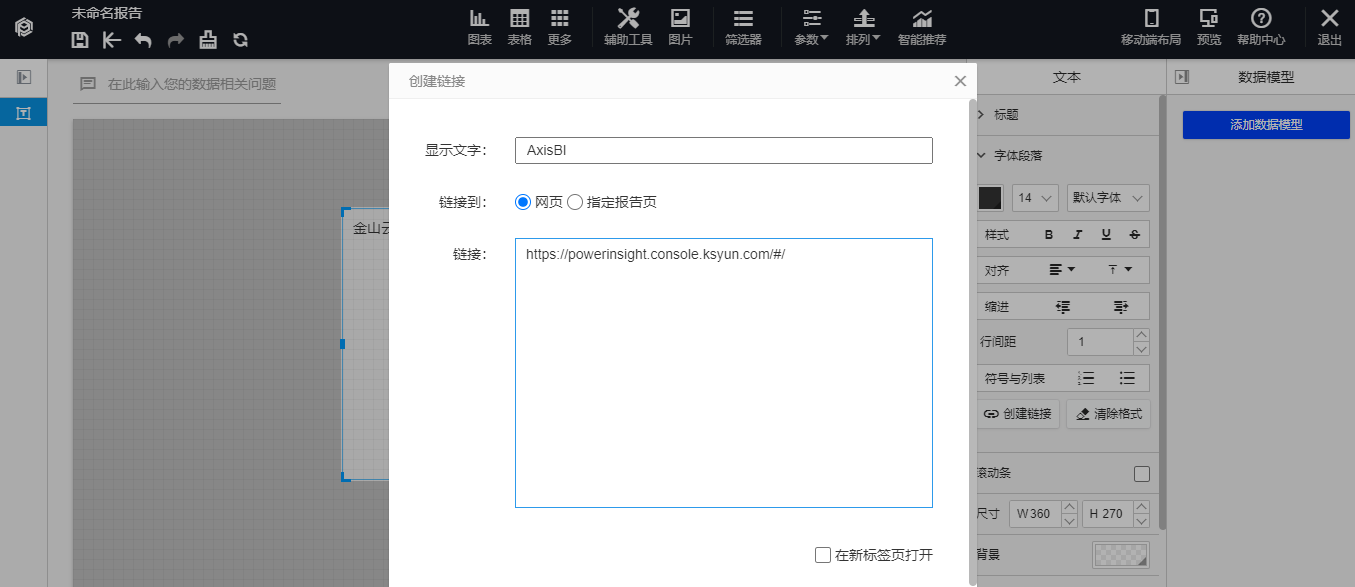Image resolution: width=1355 pixels, height=587 pixels.
Task: Click the 文本 panel header
Action: coord(1067,77)
